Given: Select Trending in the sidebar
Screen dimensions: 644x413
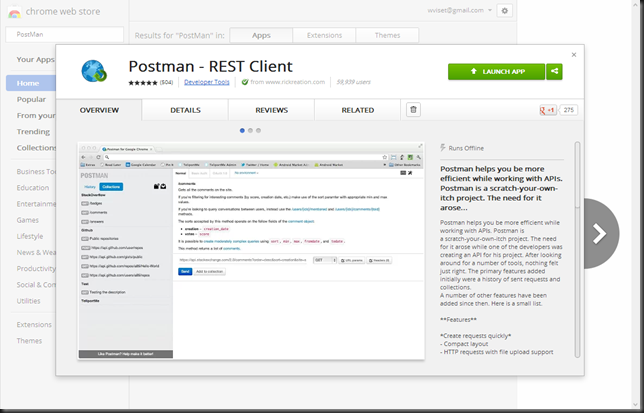Looking at the screenshot, I should pos(33,132).
